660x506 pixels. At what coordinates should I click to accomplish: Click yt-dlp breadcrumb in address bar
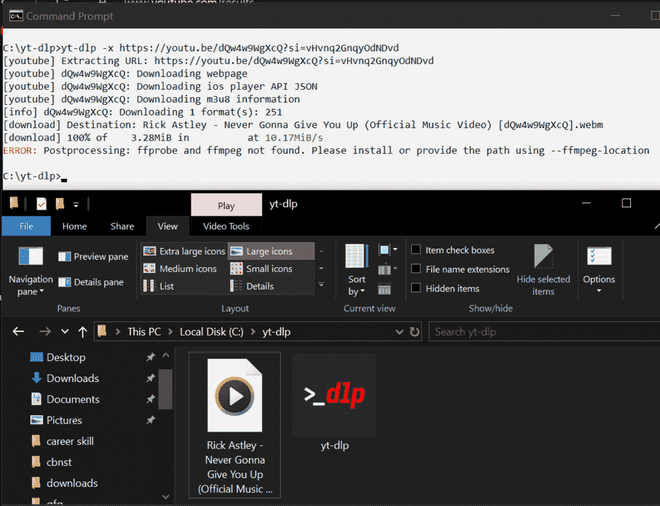pos(276,332)
